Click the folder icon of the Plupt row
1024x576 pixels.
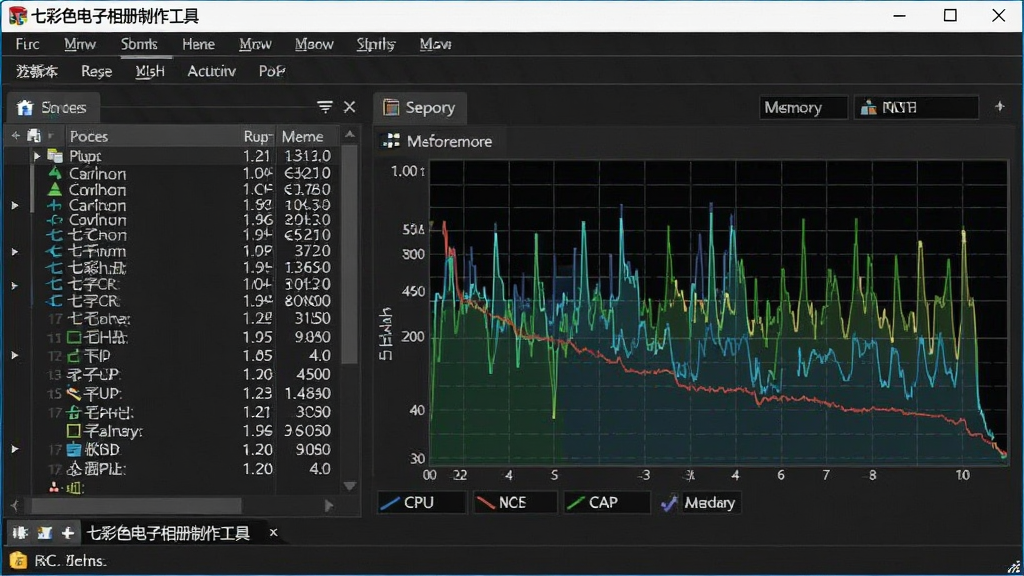(56, 156)
